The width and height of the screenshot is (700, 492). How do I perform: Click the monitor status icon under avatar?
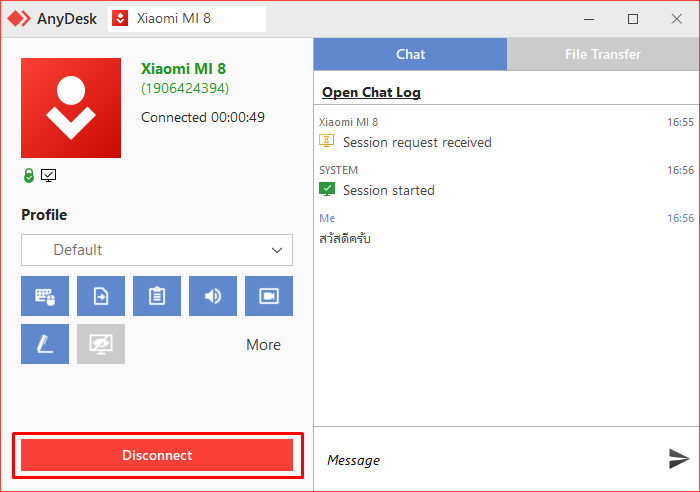click(49, 175)
